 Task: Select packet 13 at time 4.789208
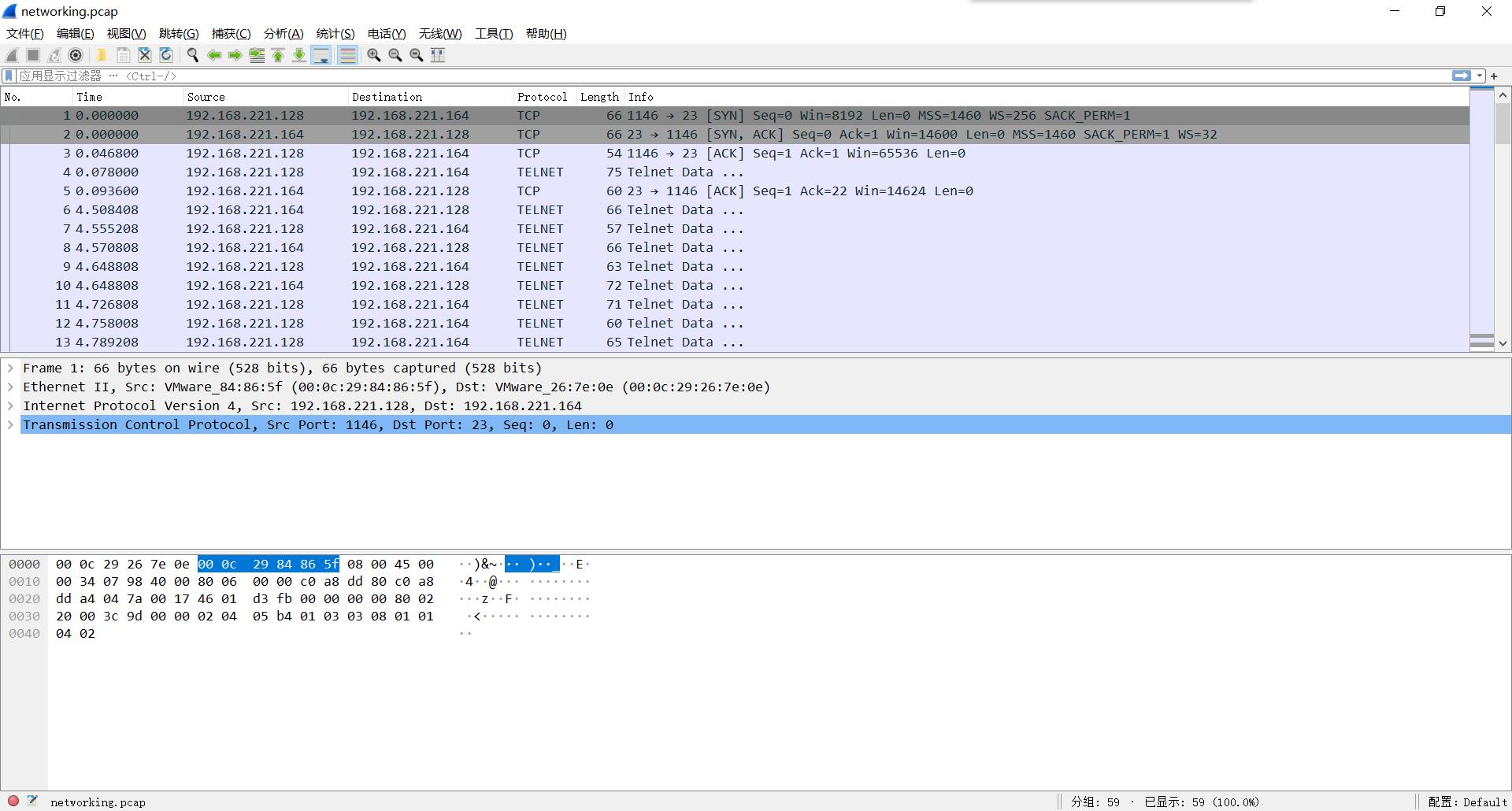[x=735, y=342]
